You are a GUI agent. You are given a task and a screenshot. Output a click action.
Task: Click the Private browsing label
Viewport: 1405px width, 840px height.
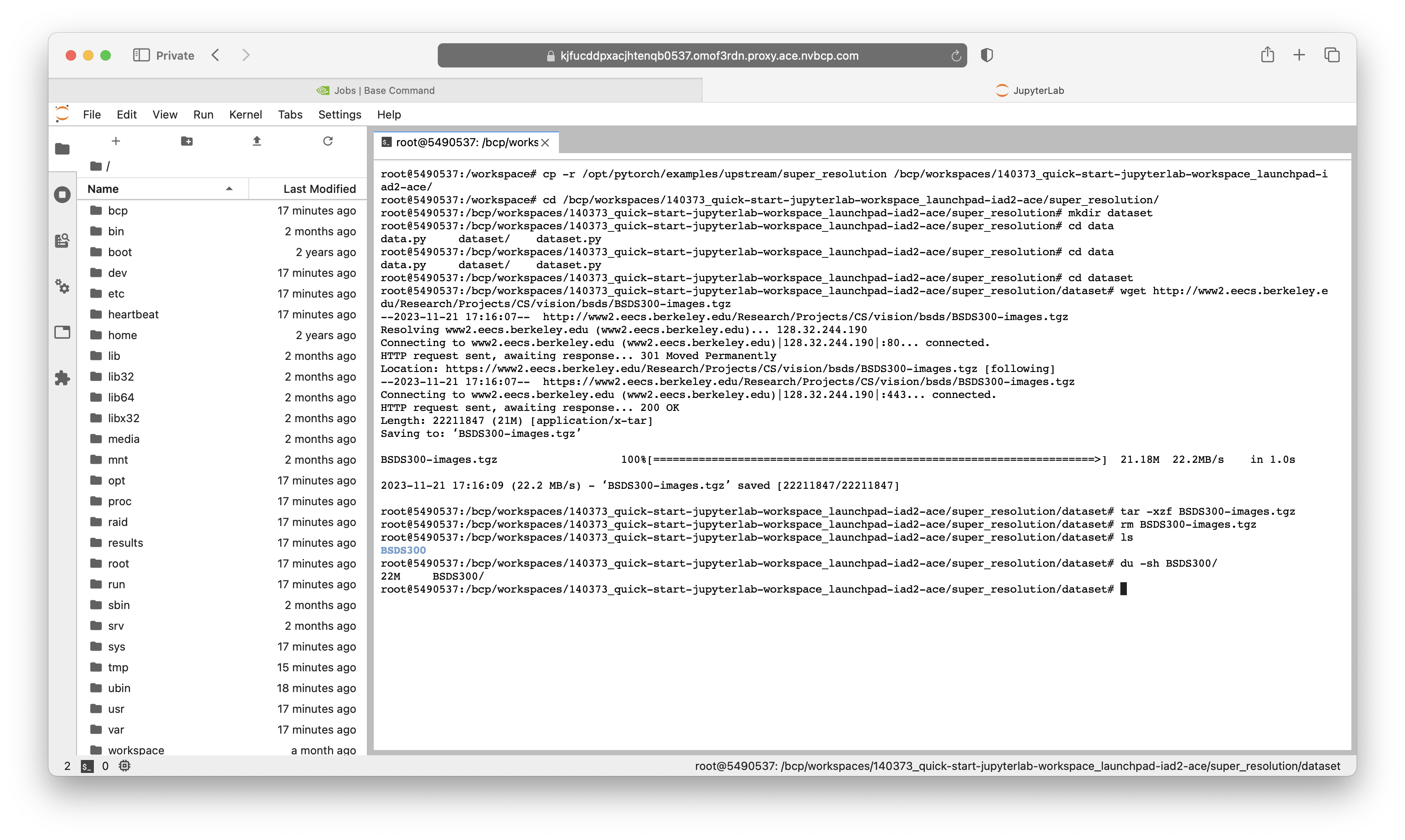175,55
